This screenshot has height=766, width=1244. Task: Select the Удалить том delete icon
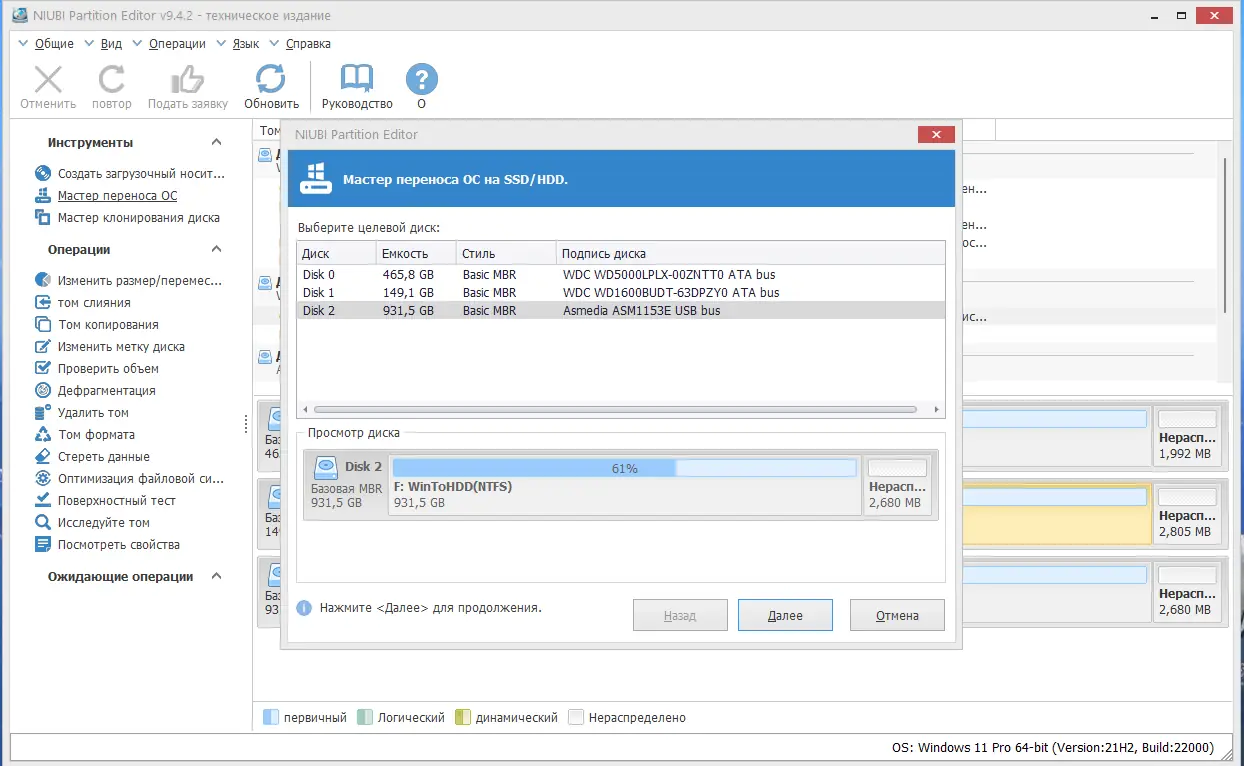pyautogui.click(x=43, y=413)
